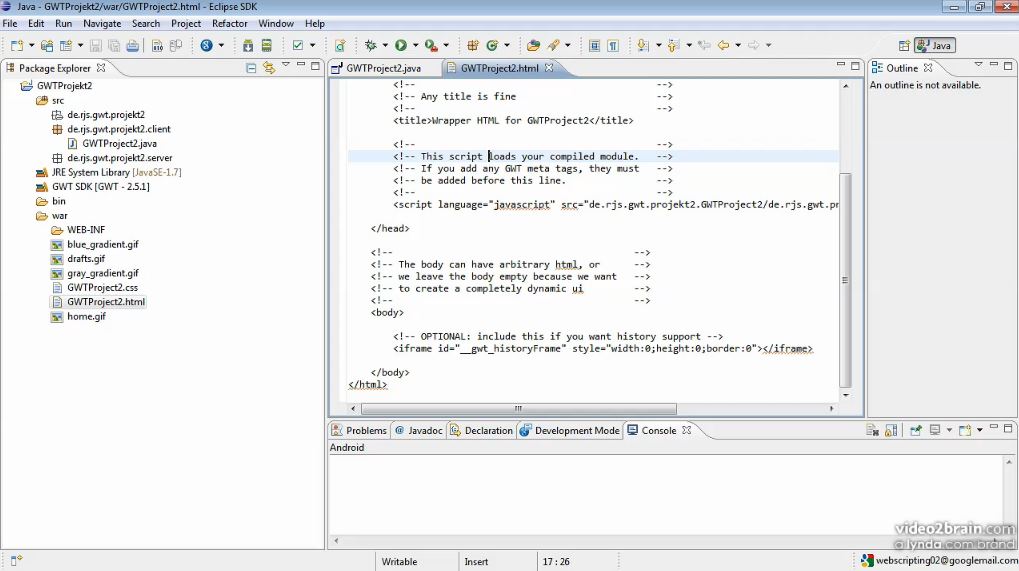Click Open Console icon

click(x=965, y=430)
